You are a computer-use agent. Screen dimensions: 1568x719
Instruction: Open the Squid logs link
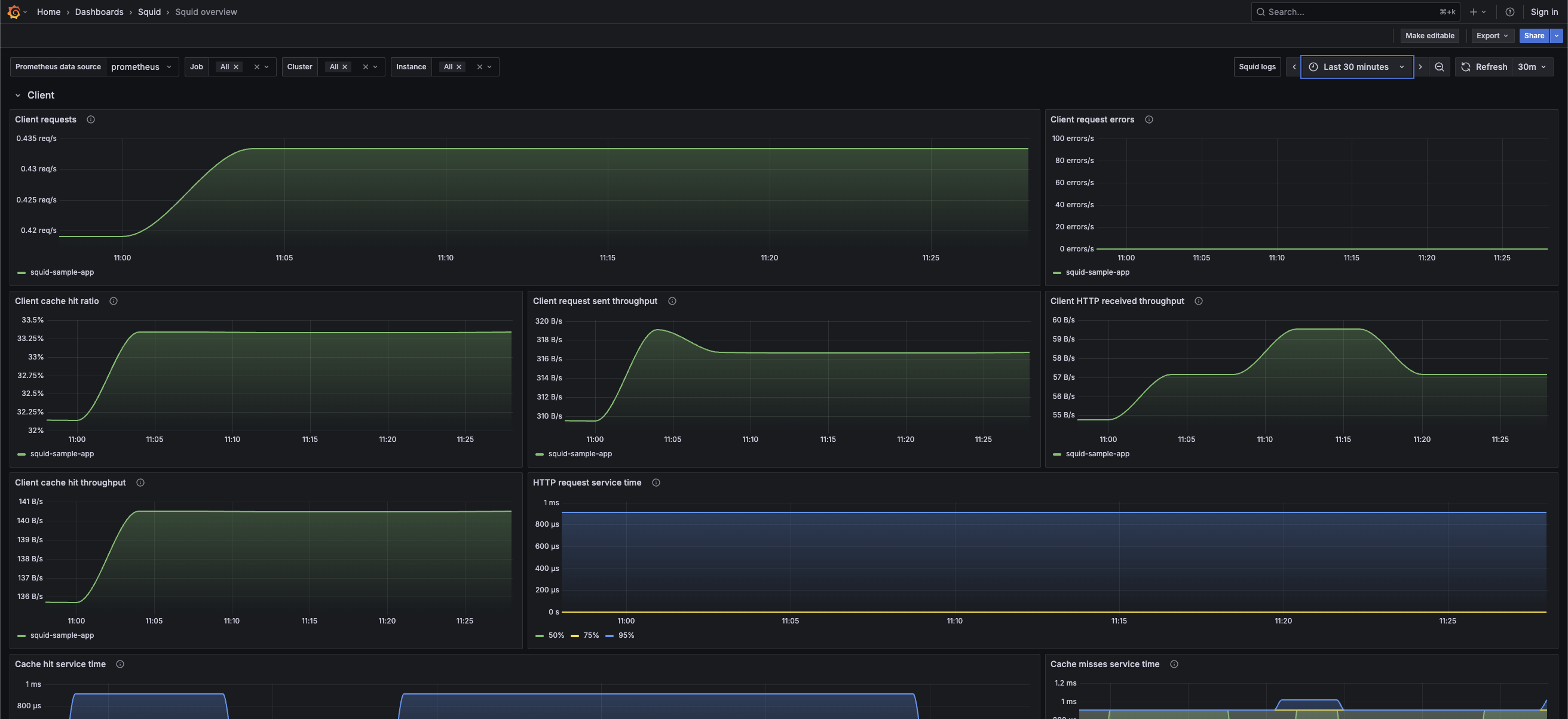1257,67
